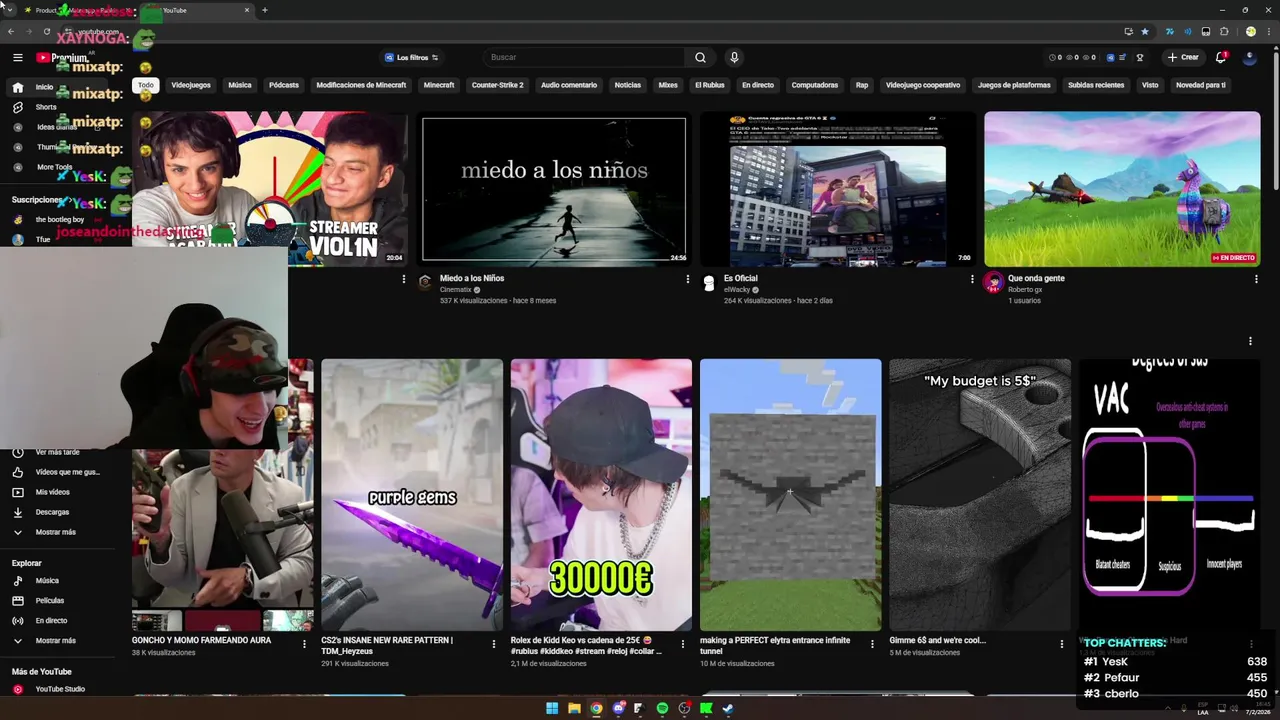The width and height of the screenshot is (1280, 720).
Task: Open a new Chrome tab
Action: 264,10
